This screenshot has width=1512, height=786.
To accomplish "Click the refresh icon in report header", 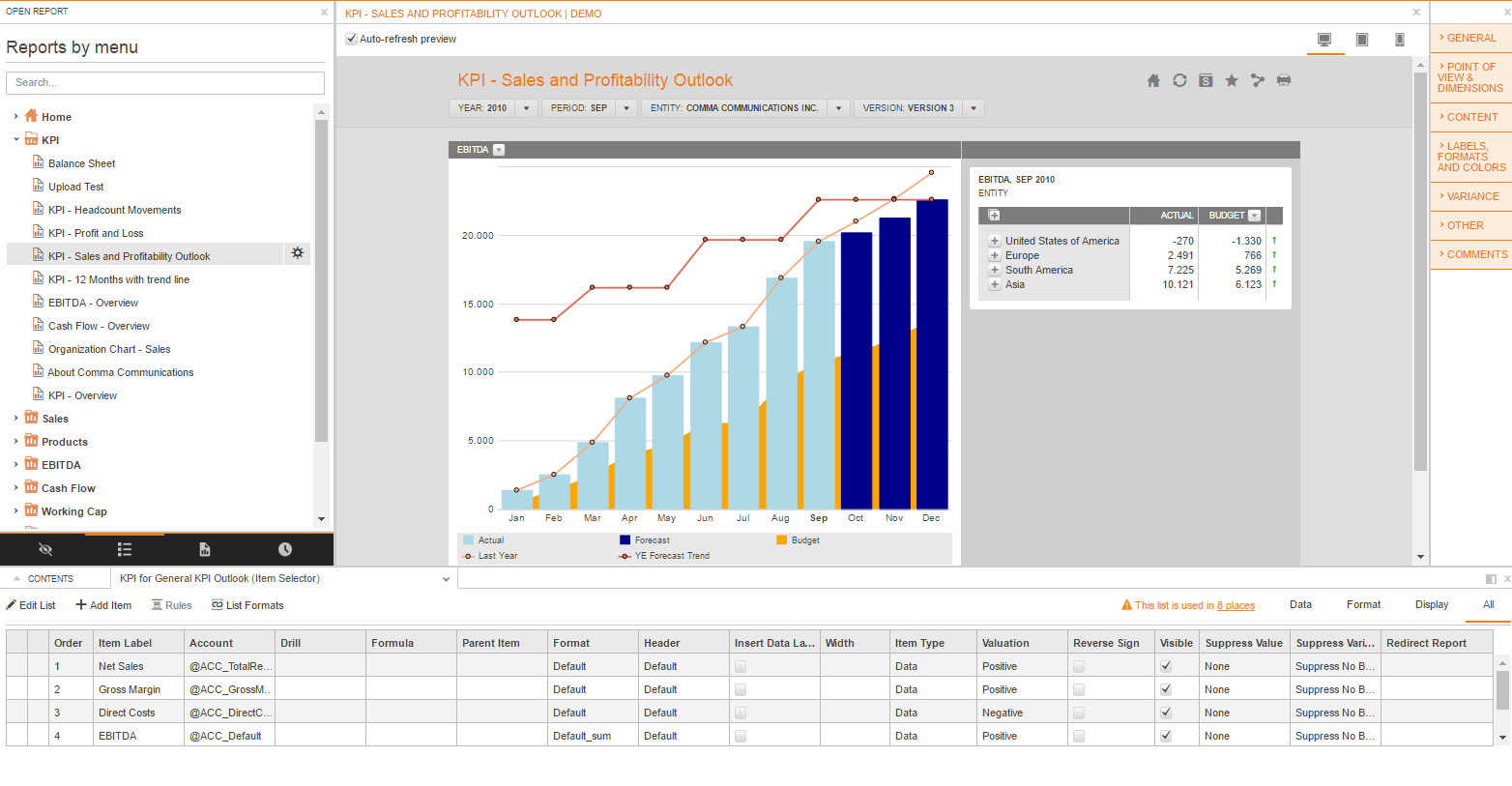I will [1179, 80].
